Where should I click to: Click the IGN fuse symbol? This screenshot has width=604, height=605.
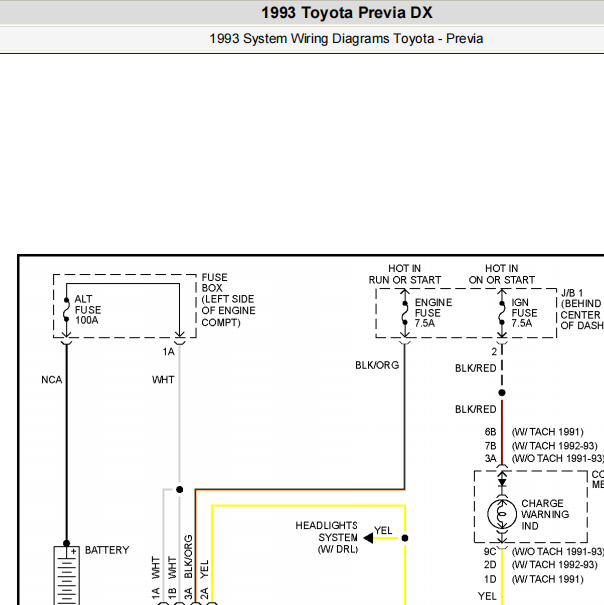502,313
